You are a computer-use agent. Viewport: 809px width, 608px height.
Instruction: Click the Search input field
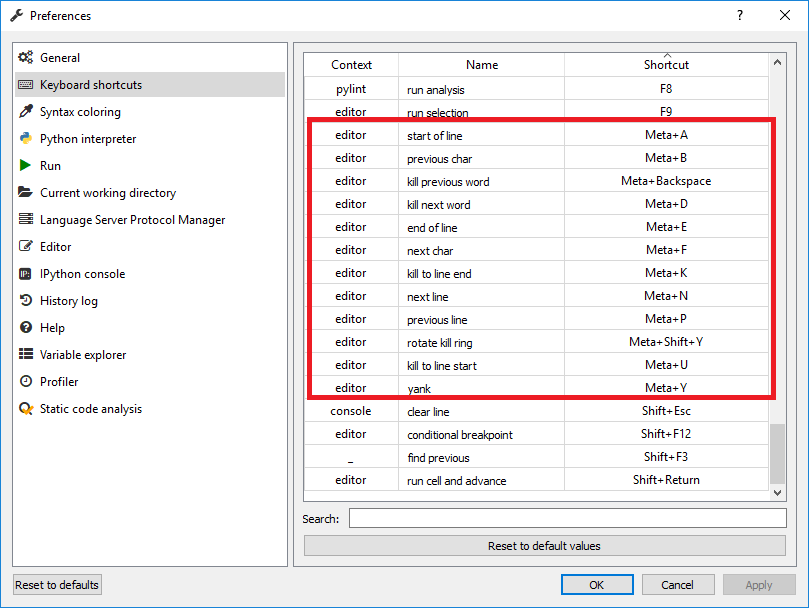[568, 518]
